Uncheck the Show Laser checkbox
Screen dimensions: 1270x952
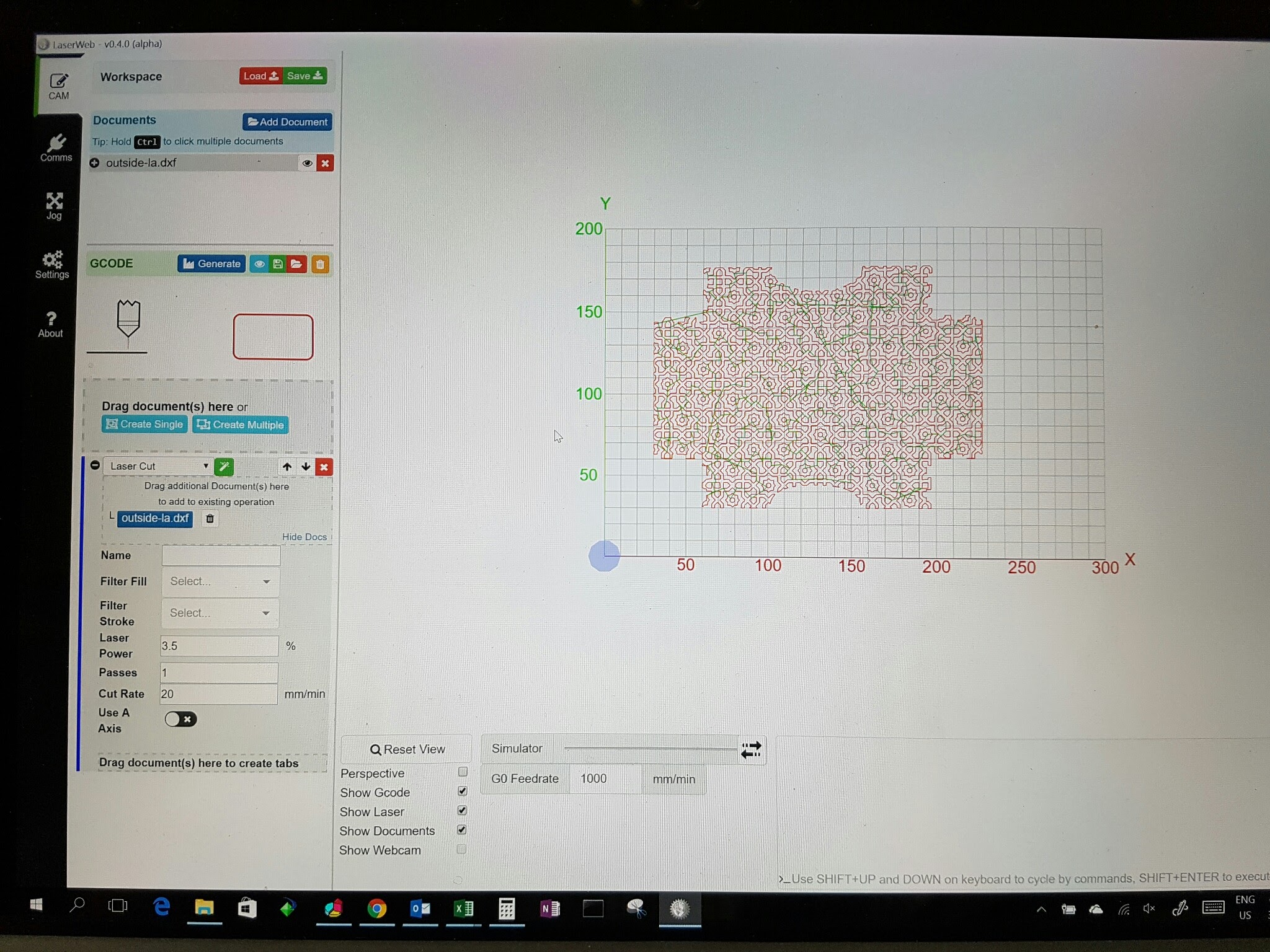pyautogui.click(x=462, y=811)
